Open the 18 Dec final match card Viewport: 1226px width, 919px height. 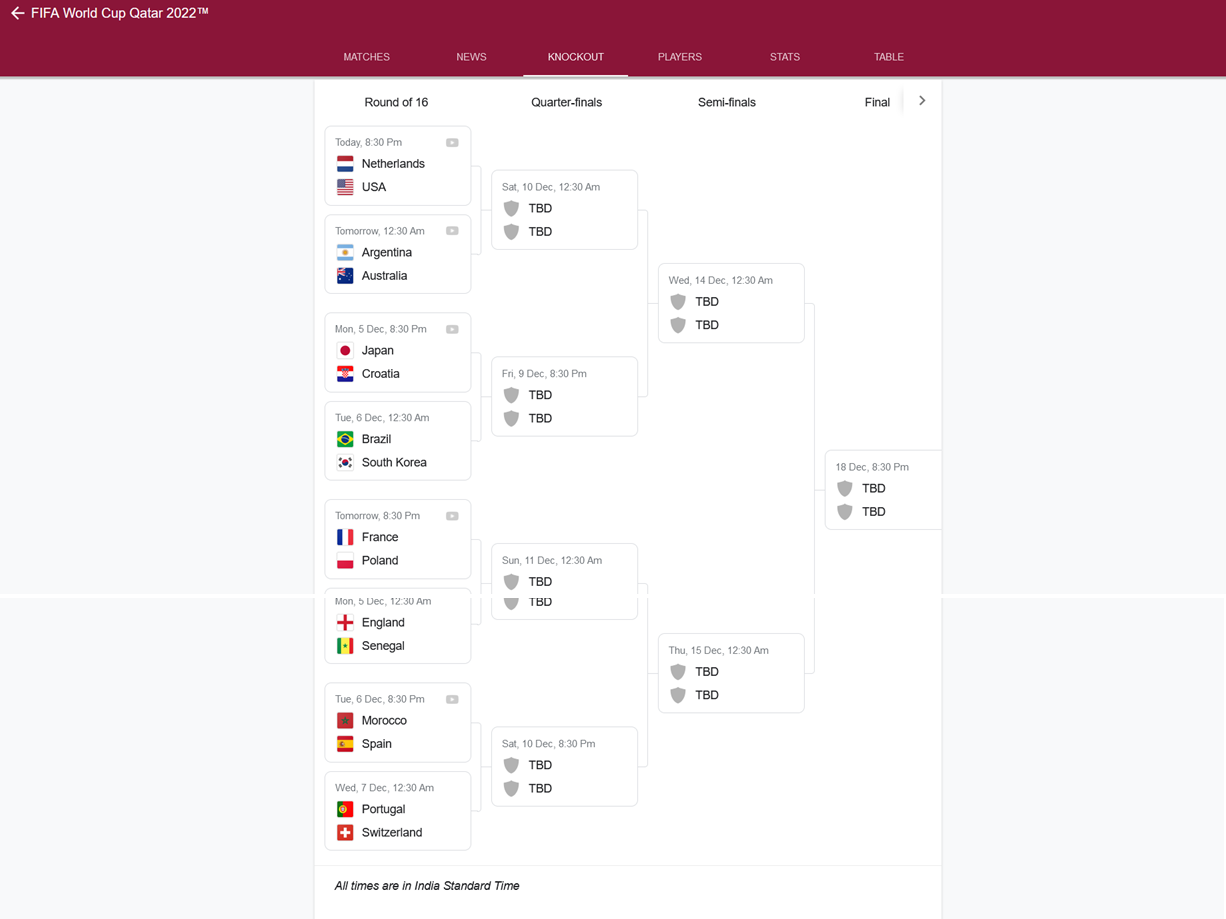882,490
